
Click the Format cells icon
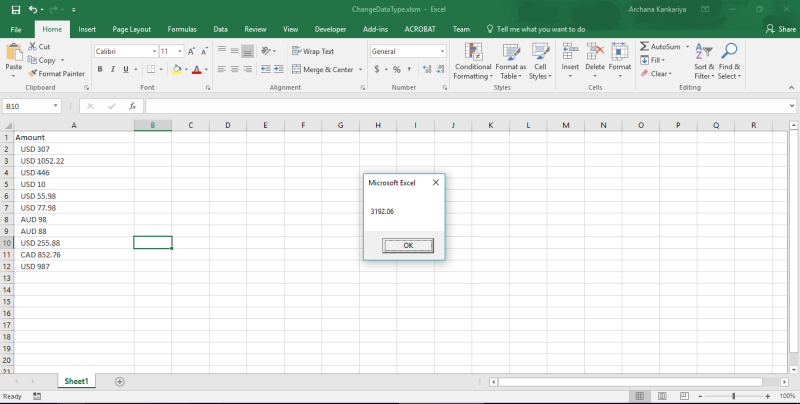point(620,52)
